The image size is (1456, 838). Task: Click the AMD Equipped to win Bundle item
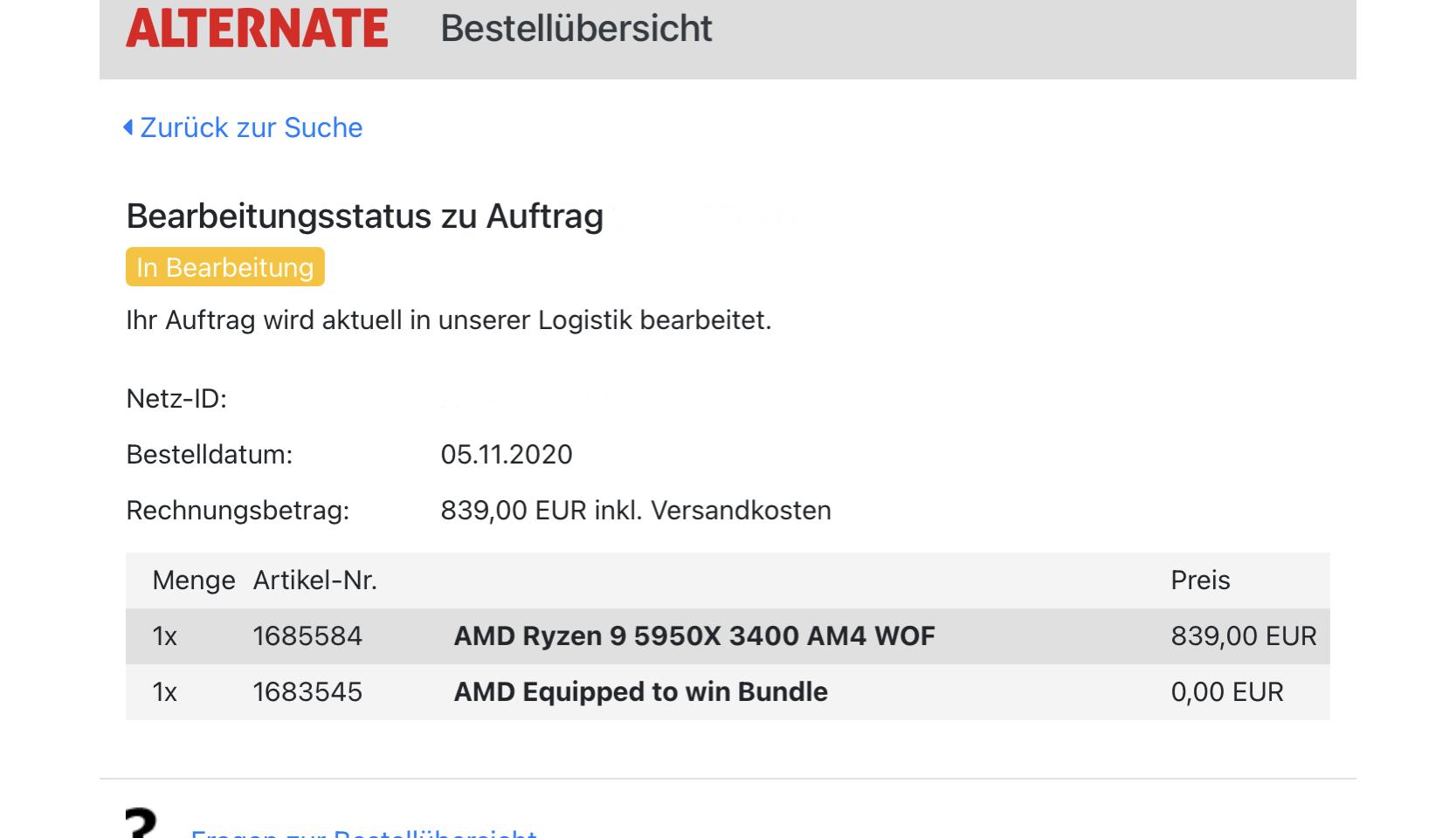click(x=640, y=691)
